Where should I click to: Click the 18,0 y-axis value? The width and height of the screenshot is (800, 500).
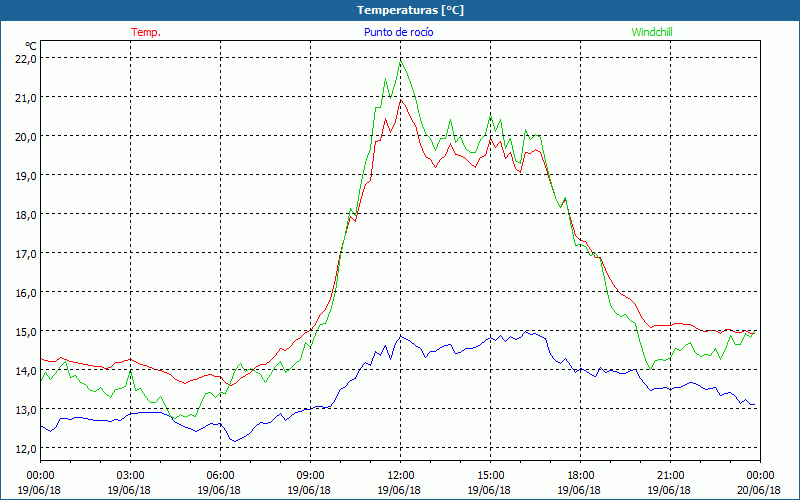[27, 214]
